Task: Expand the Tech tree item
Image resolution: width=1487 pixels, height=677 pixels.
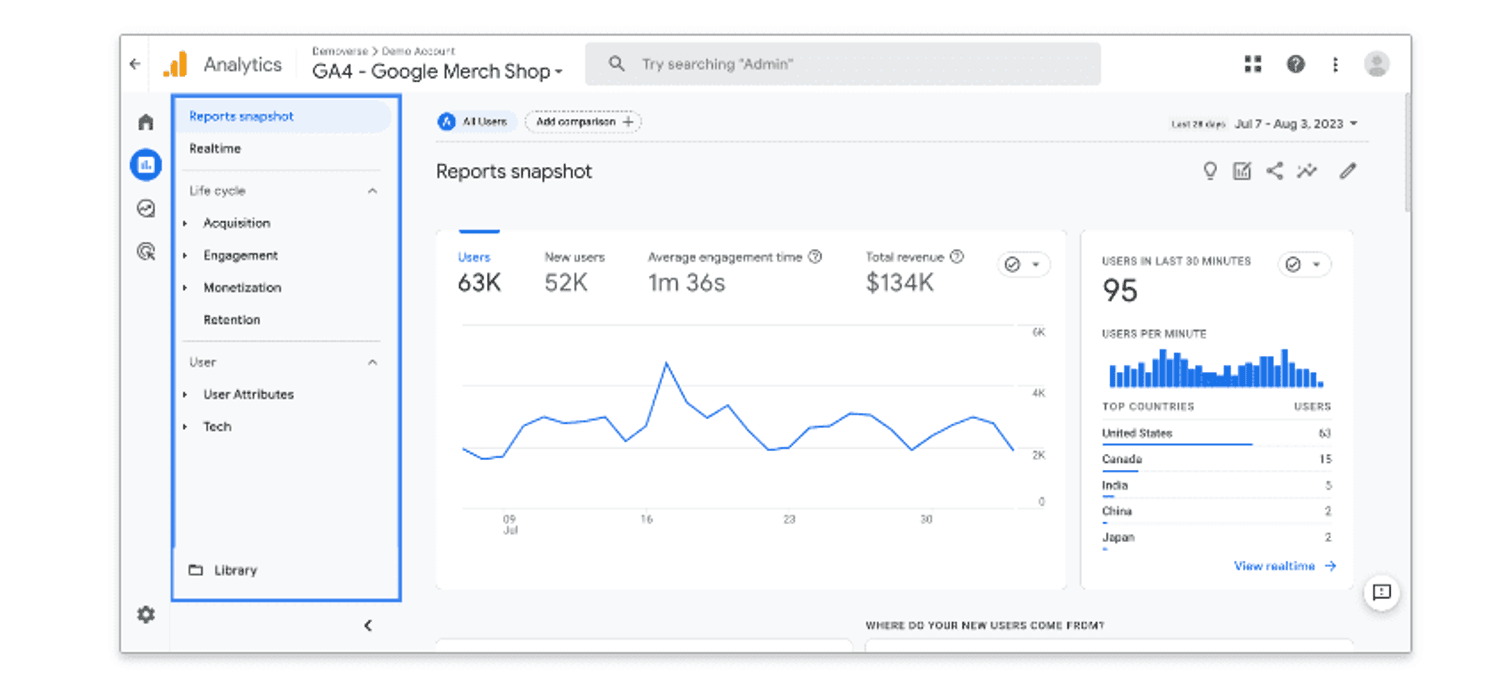Action: point(186,427)
